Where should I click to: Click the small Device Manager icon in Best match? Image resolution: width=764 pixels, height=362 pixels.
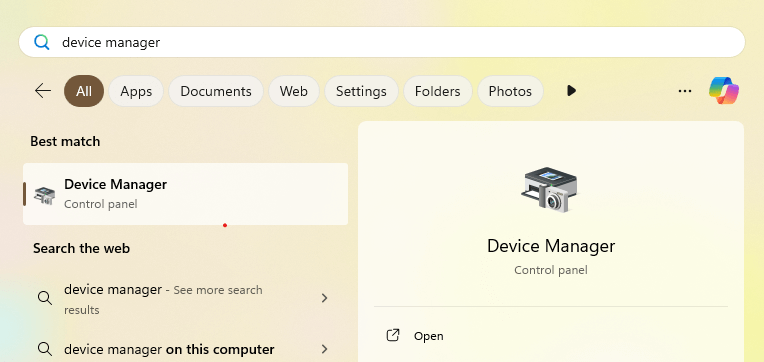(44, 194)
